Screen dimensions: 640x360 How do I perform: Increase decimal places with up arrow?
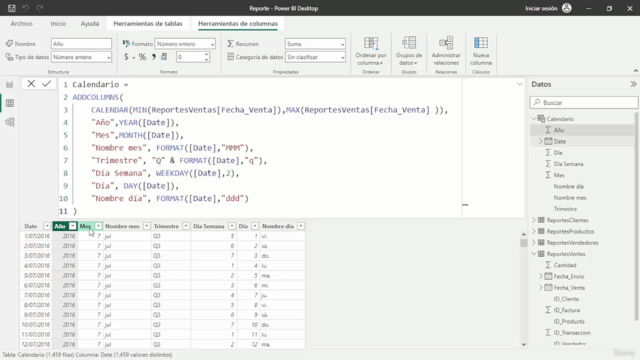click(207, 54)
